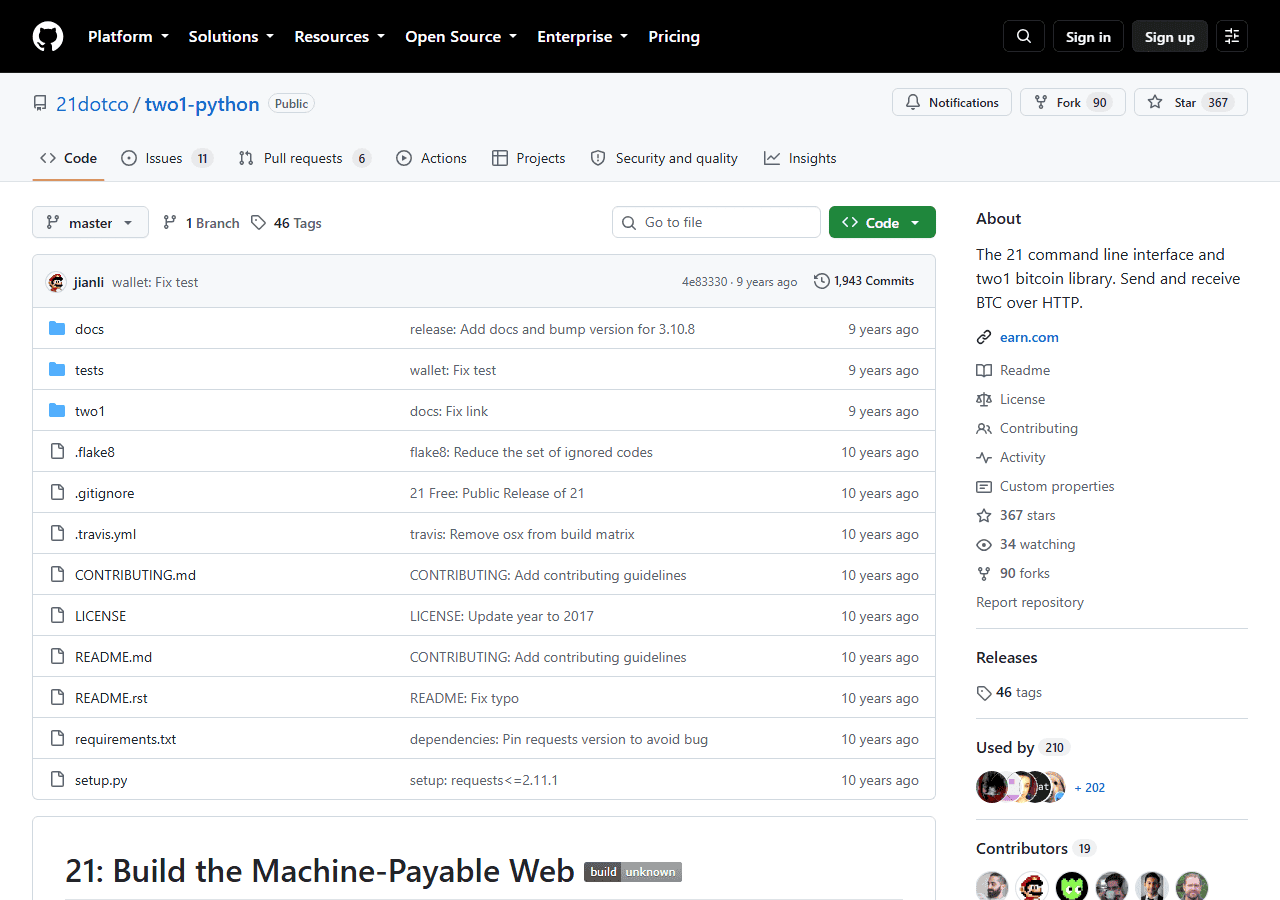Click the Custom properties icon
1280x900 pixels.
[x=984, y=486]
